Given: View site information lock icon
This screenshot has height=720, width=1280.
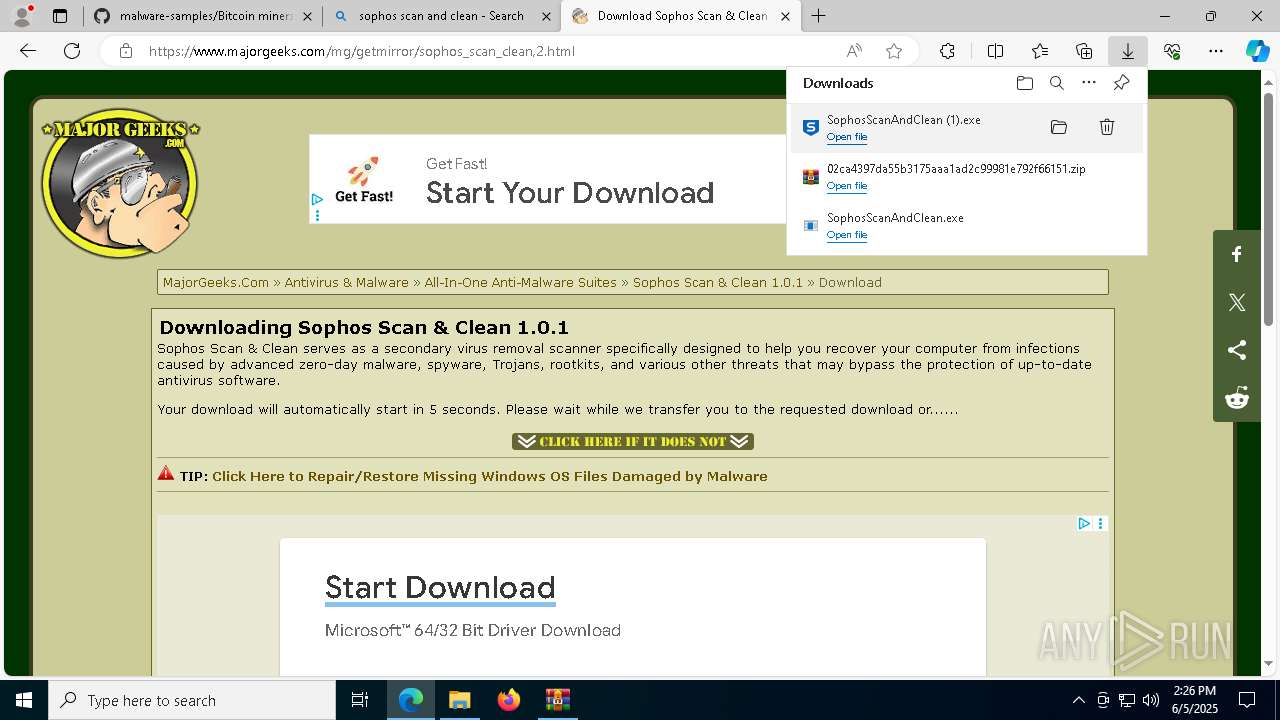Looking at the screenshot, I should [126, 51].
